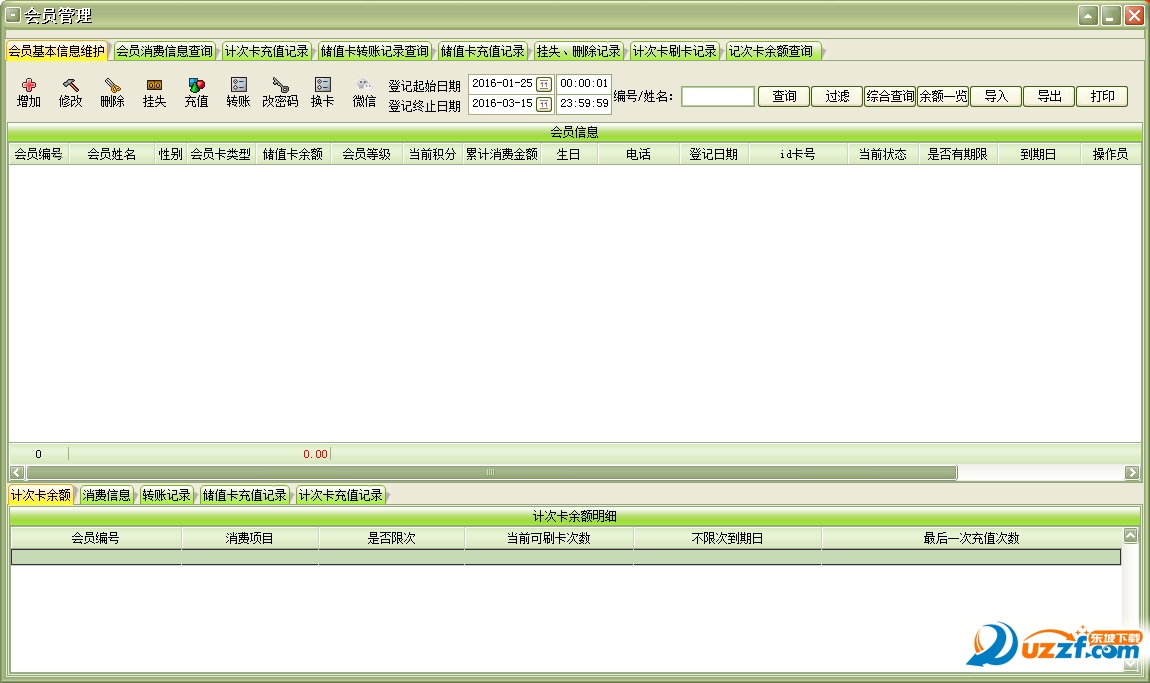Click the 充值 recharge icon

coord(196,85)
